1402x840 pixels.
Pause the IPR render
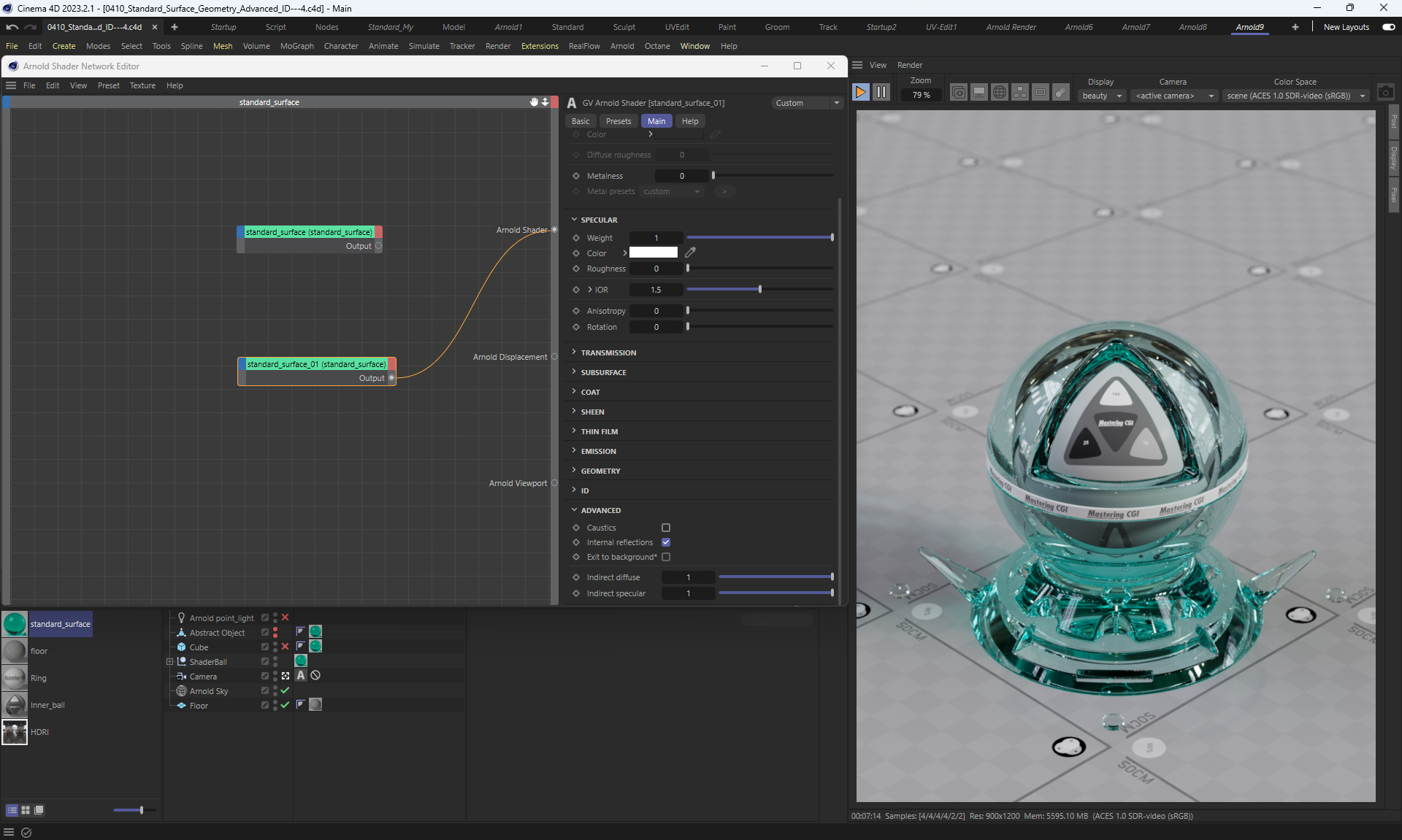[x=881, y=93]
